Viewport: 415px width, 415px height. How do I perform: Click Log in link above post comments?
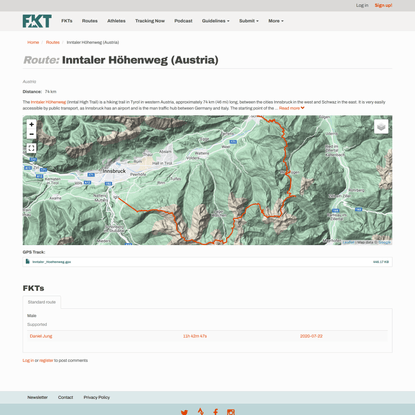[x=28, y=360]
